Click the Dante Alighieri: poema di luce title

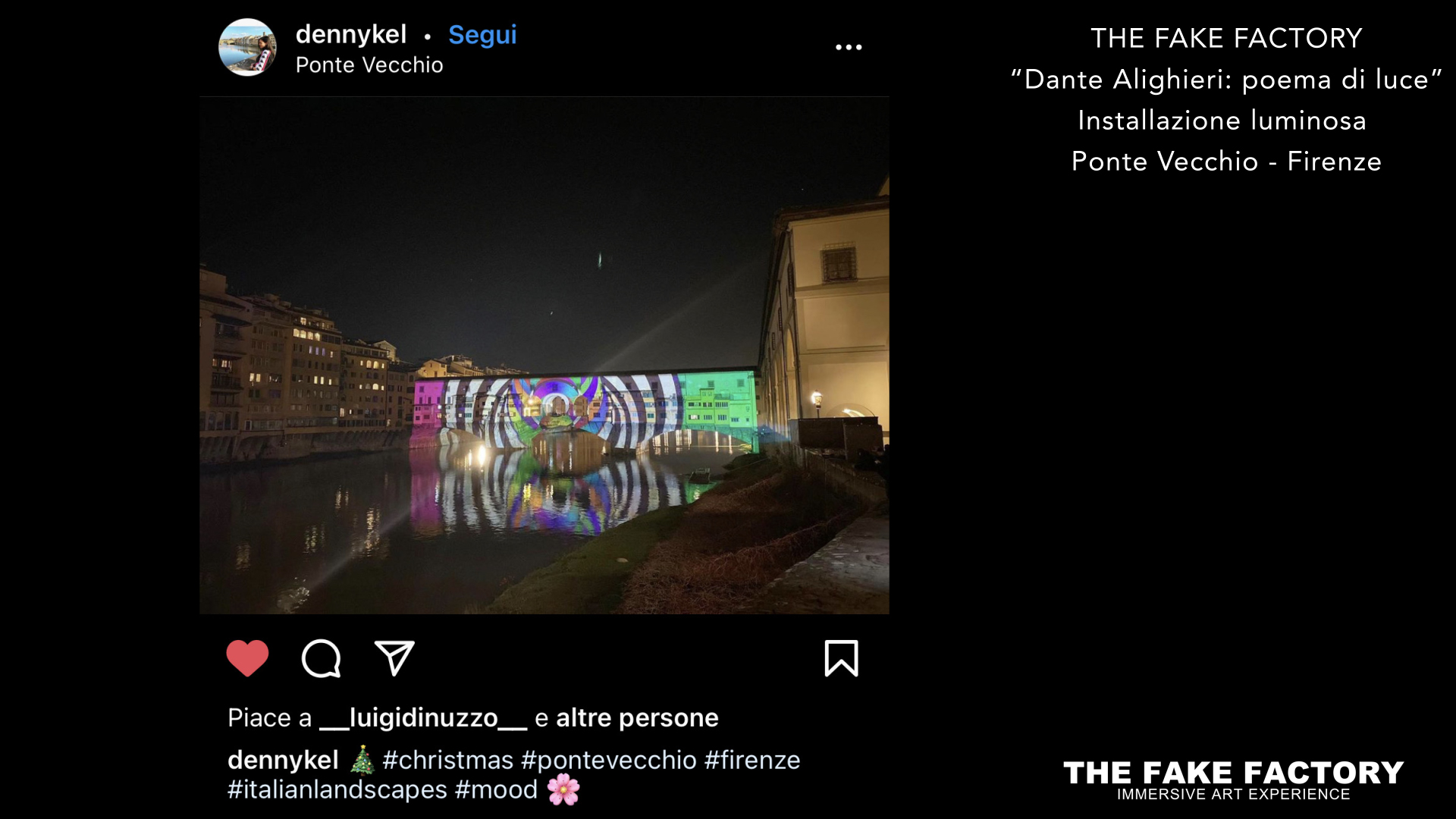point(1226,79)
